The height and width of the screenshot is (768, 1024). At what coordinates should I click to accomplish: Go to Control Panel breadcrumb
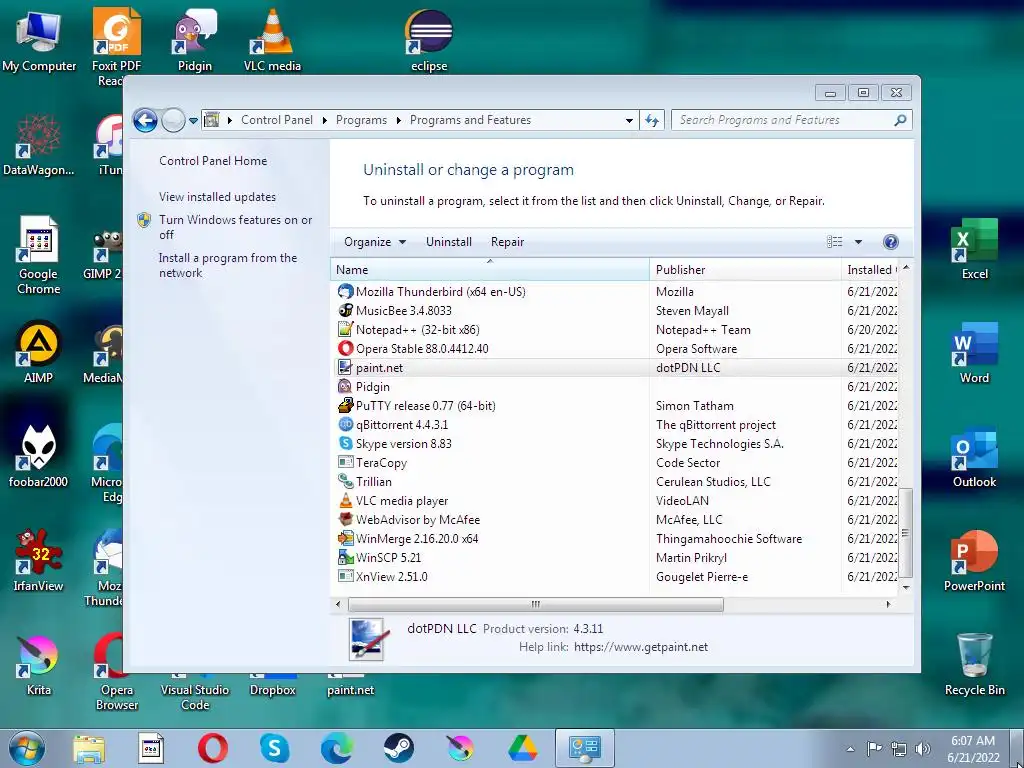(277, 120)
